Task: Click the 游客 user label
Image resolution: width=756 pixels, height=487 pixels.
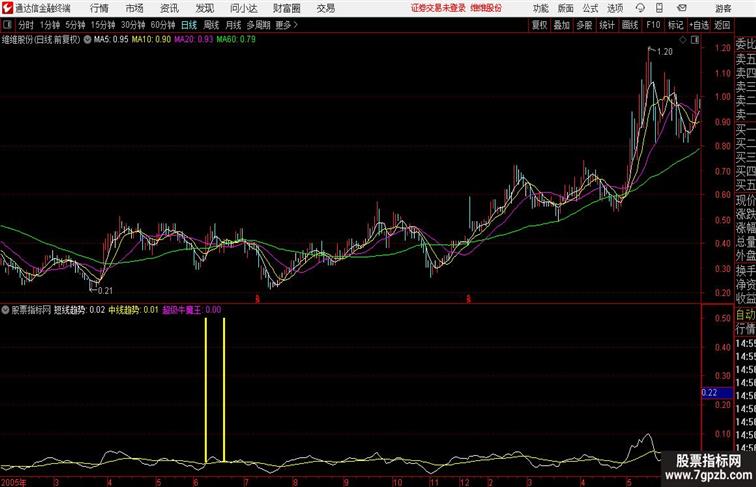Action: point(723,8)
